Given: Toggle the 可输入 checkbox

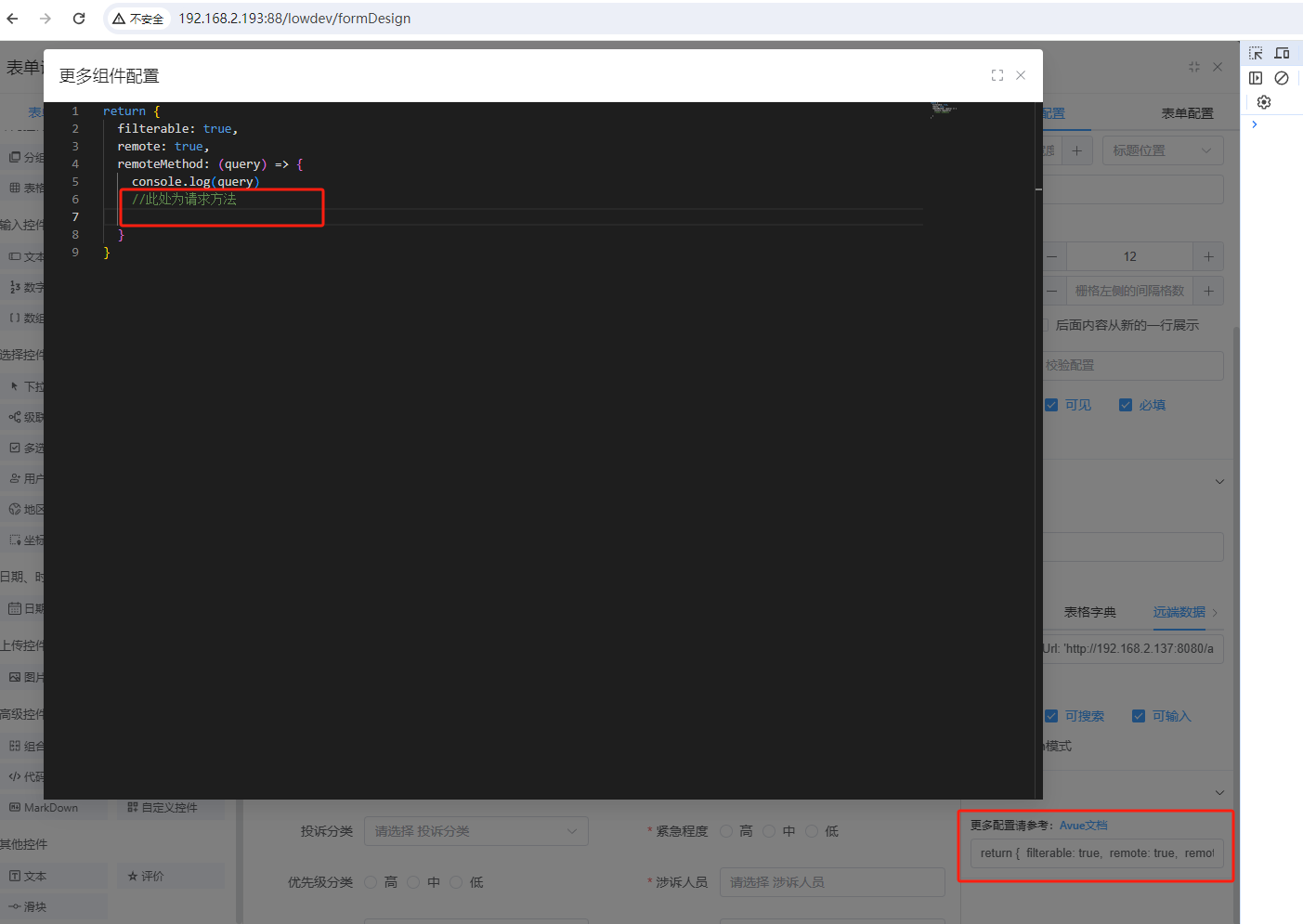Looking at the screenshot, I should [x=1139, y=716].
